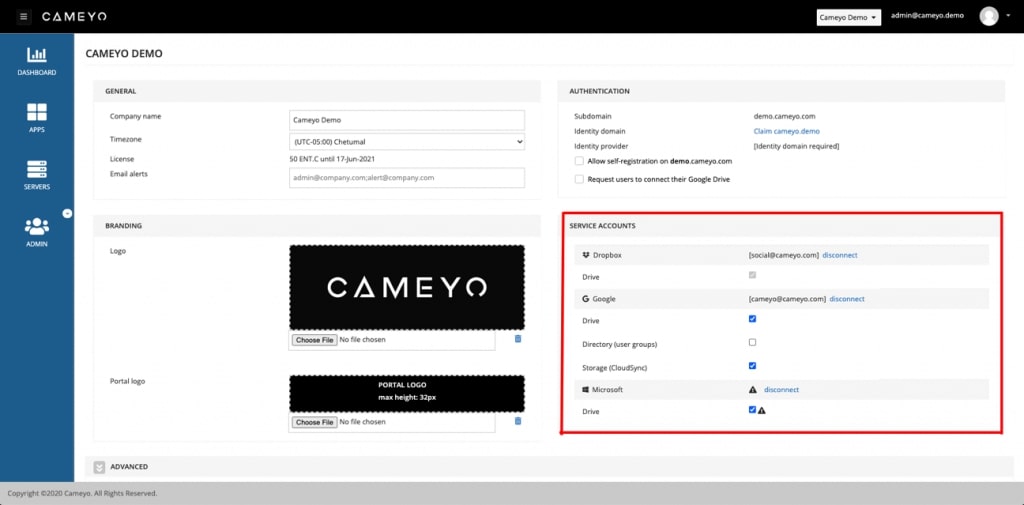The image size is (1024, 505).
Task: Click the Microsoft Windows service icon
Action: pos(586,389)
